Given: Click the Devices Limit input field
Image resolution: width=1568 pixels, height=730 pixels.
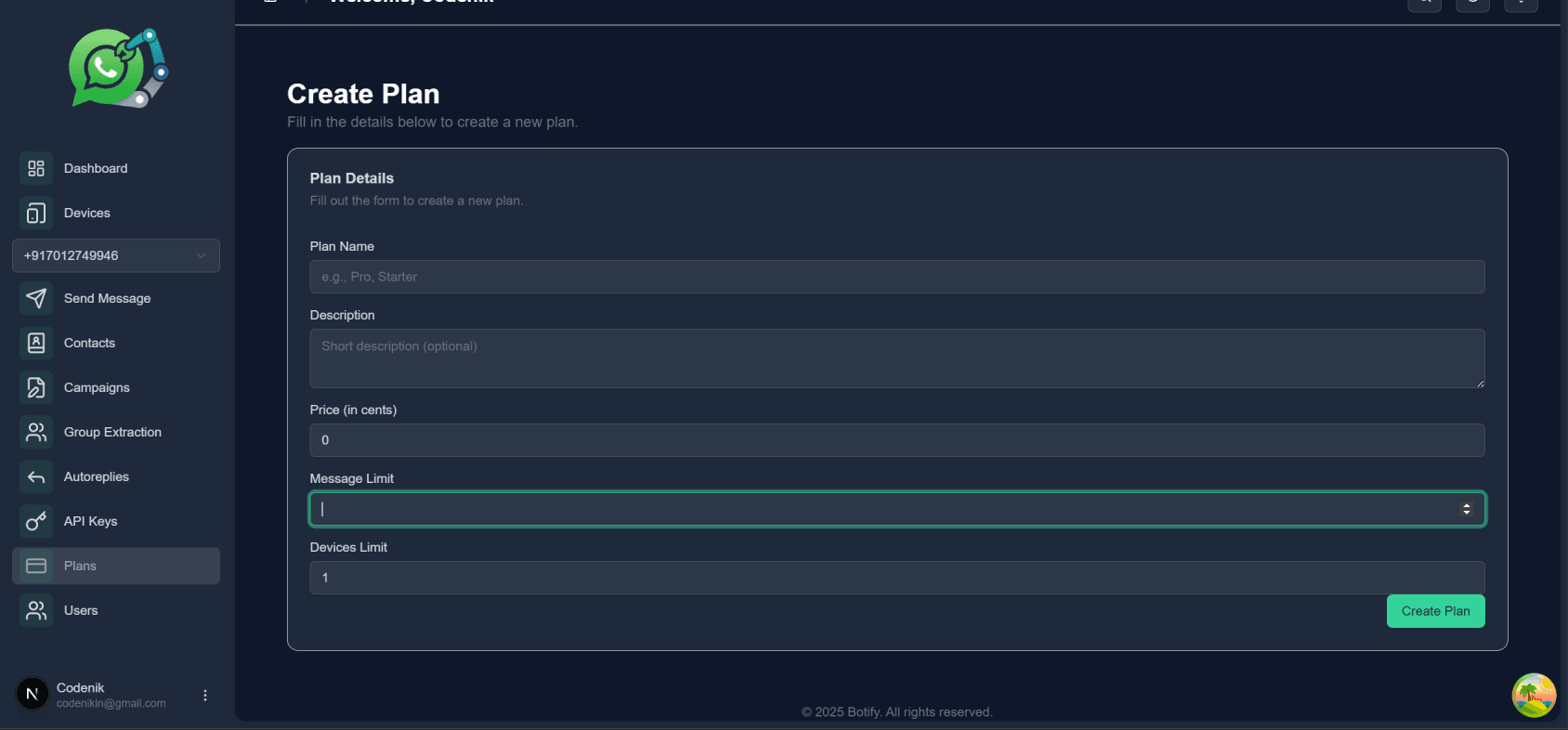Looking at the screenshot, I should click(x=897, y=578).
